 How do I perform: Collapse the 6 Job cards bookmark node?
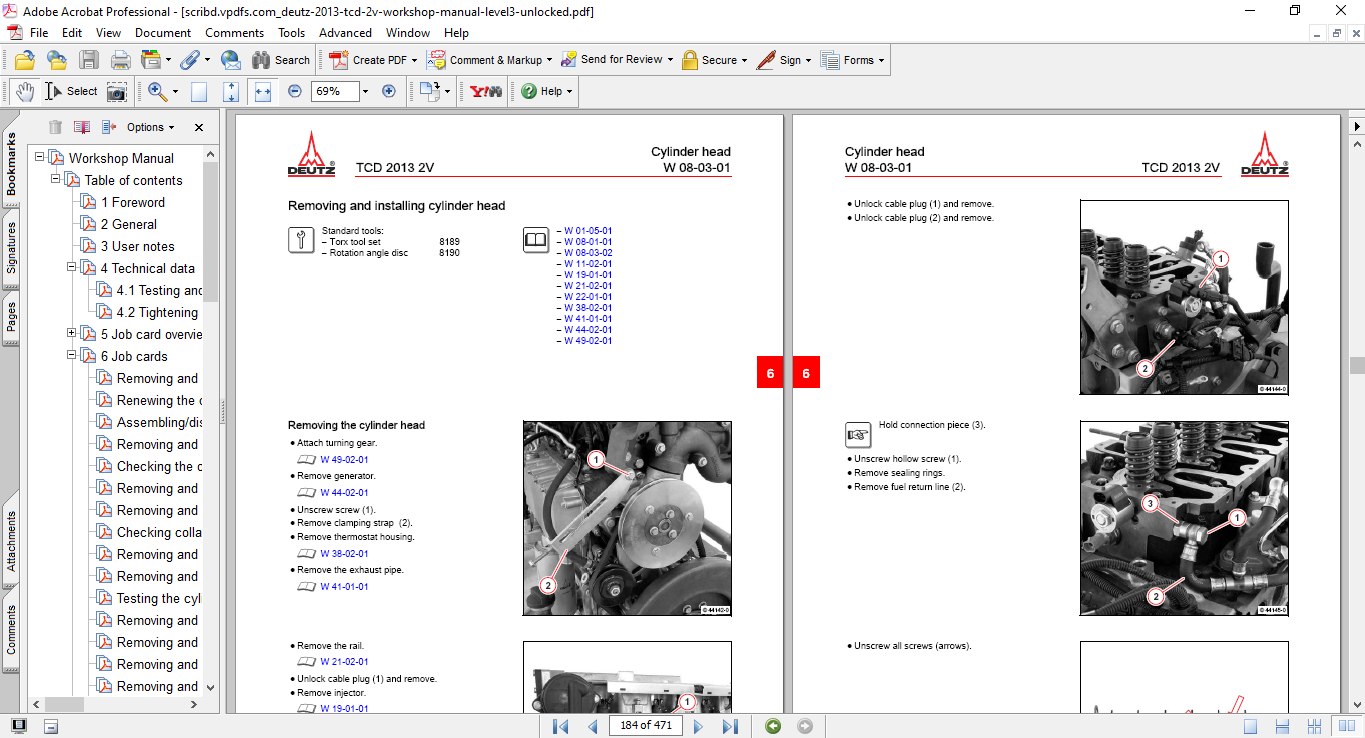[x=71, y=355]
